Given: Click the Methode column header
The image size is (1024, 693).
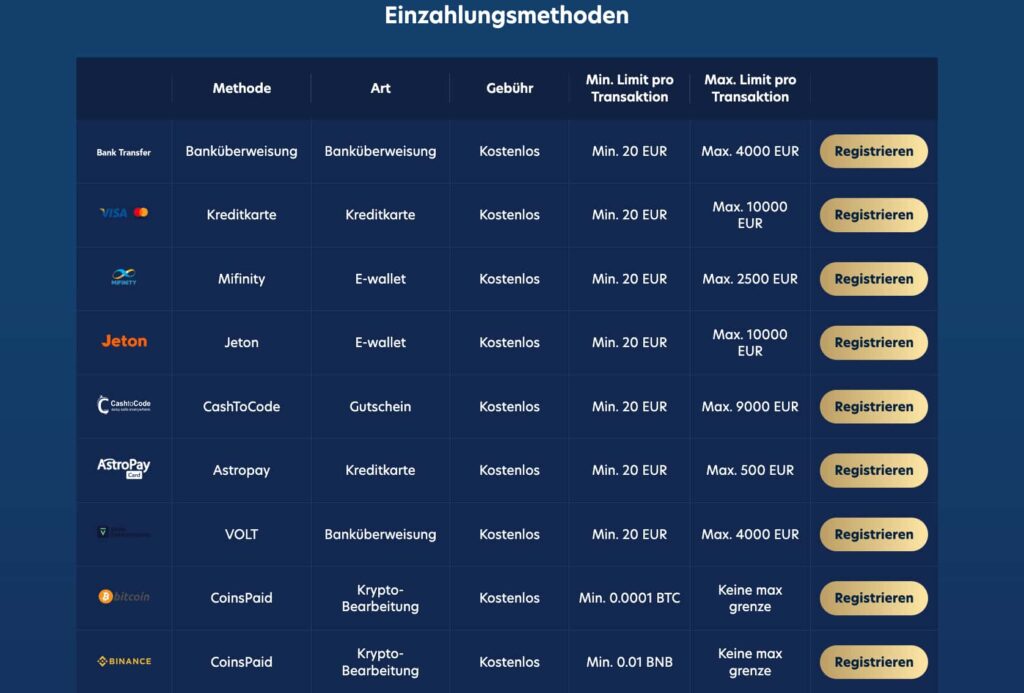Looking at the screenshot, I should point(241,88).
